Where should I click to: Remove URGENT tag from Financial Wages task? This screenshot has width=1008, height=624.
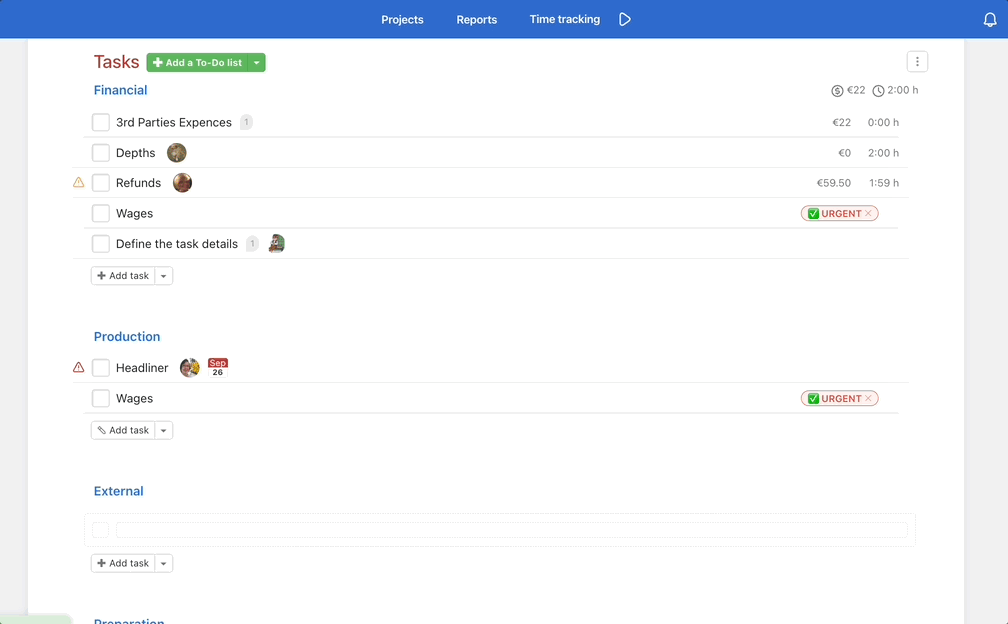tap(869, 214)
